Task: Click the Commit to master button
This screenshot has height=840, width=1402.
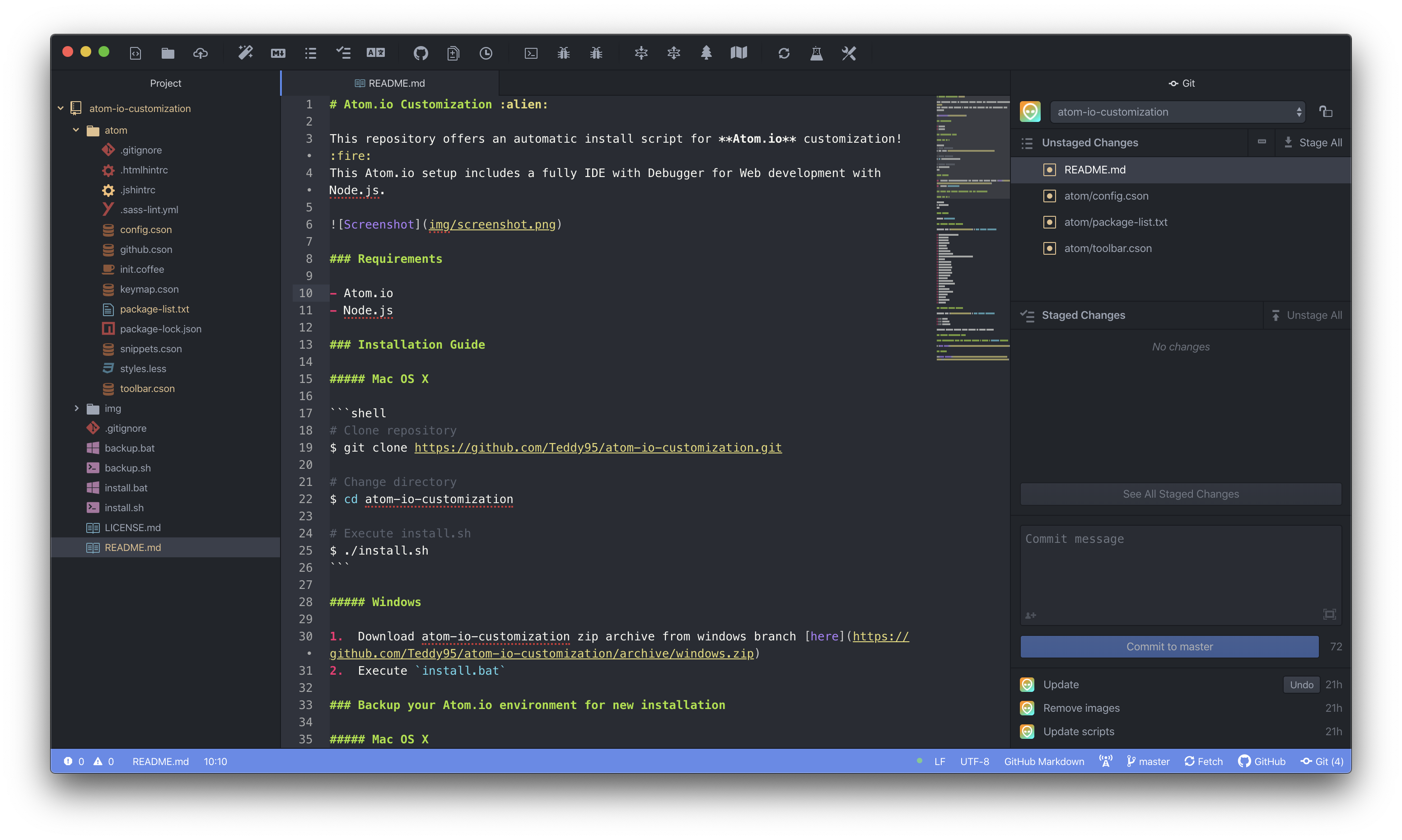Action: (x=1169, y=646)
